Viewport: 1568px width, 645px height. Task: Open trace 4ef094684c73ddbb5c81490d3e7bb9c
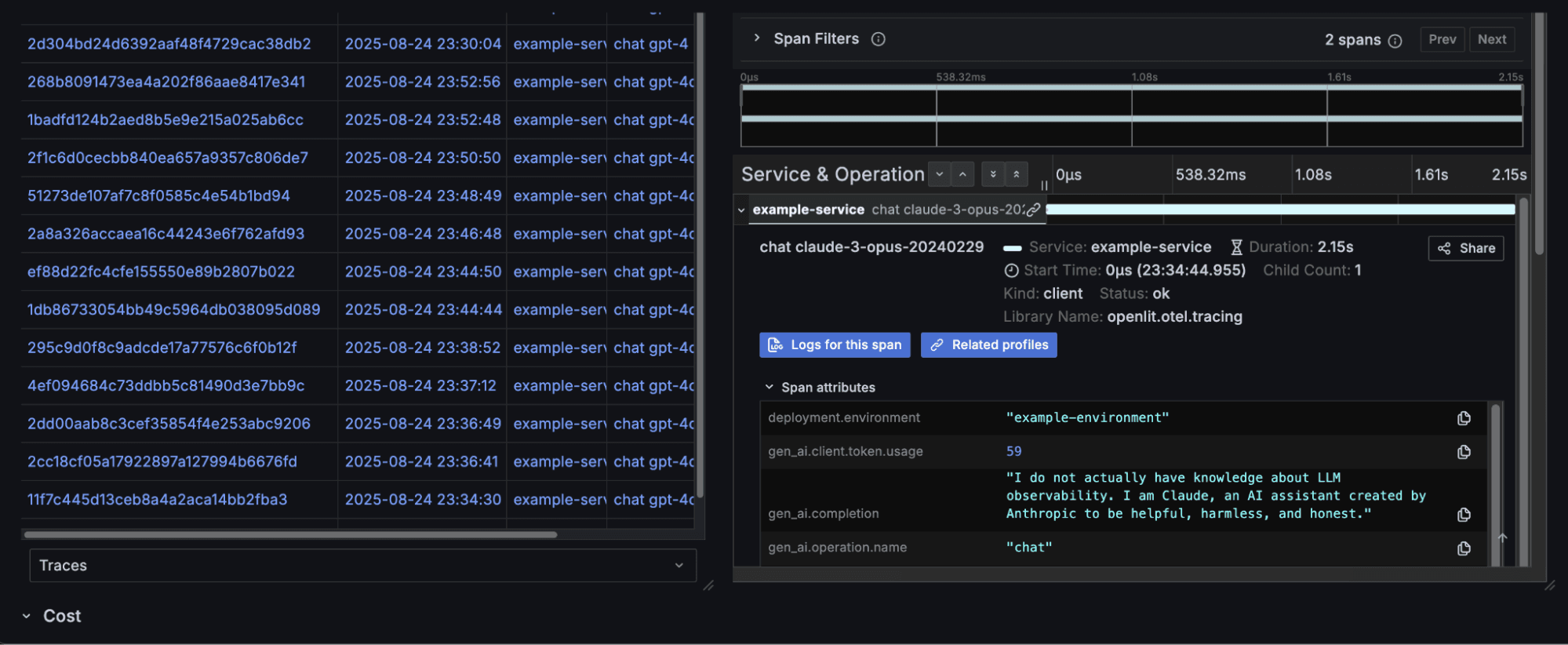(166, 385)
